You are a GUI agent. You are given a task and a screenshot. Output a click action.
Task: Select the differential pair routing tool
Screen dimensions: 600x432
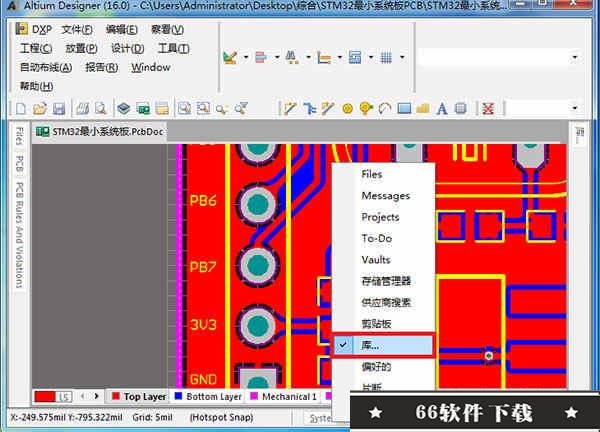click(x=328, y=109)
